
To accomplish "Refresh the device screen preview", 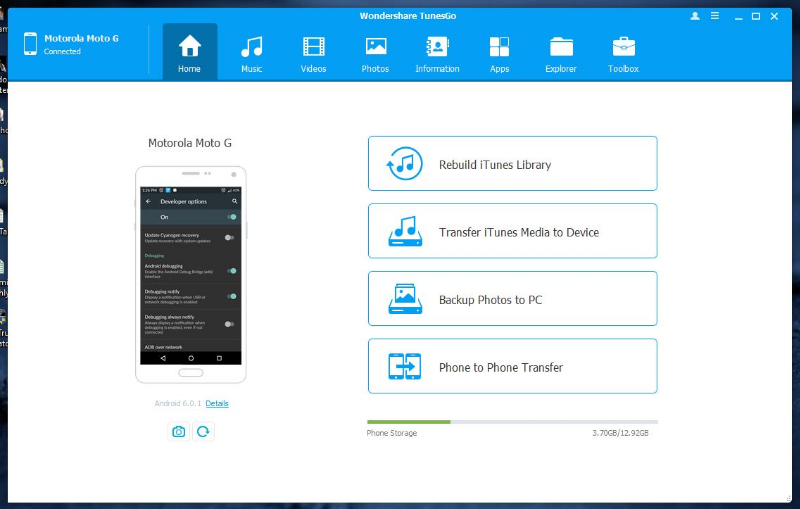I will (x=203, y=431).
